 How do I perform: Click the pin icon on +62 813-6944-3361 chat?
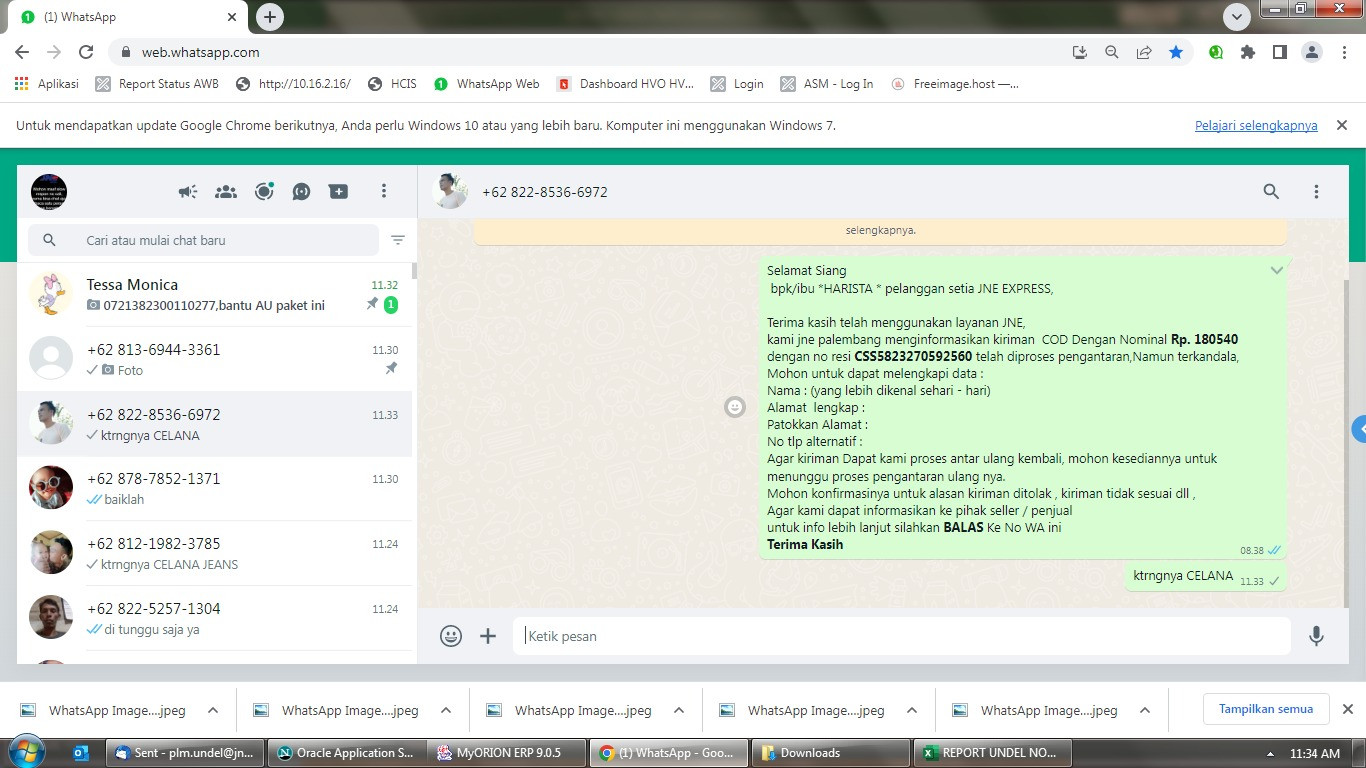pos(391,369)
